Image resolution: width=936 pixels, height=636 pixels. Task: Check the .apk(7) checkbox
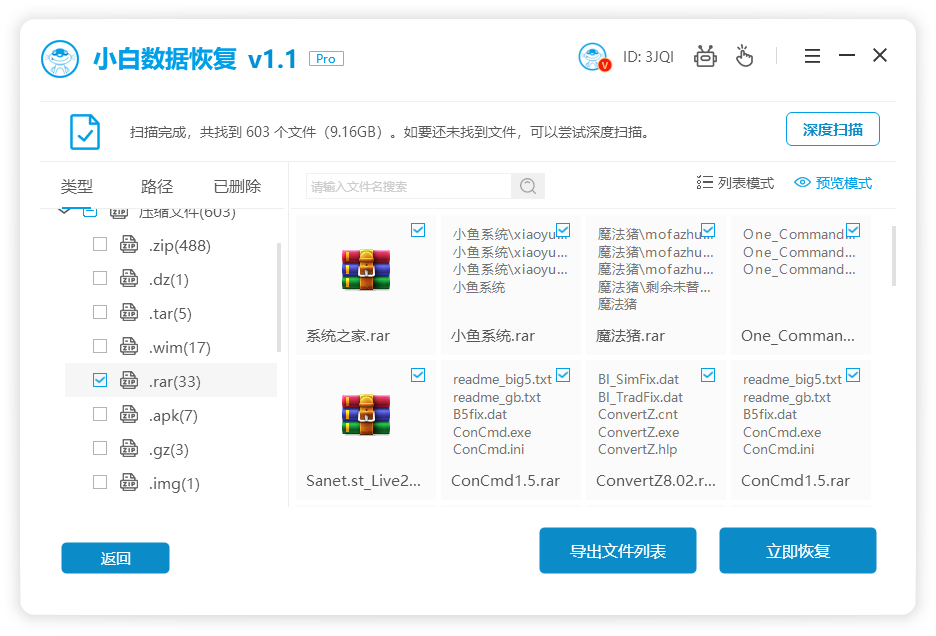(x=100, y=414)
